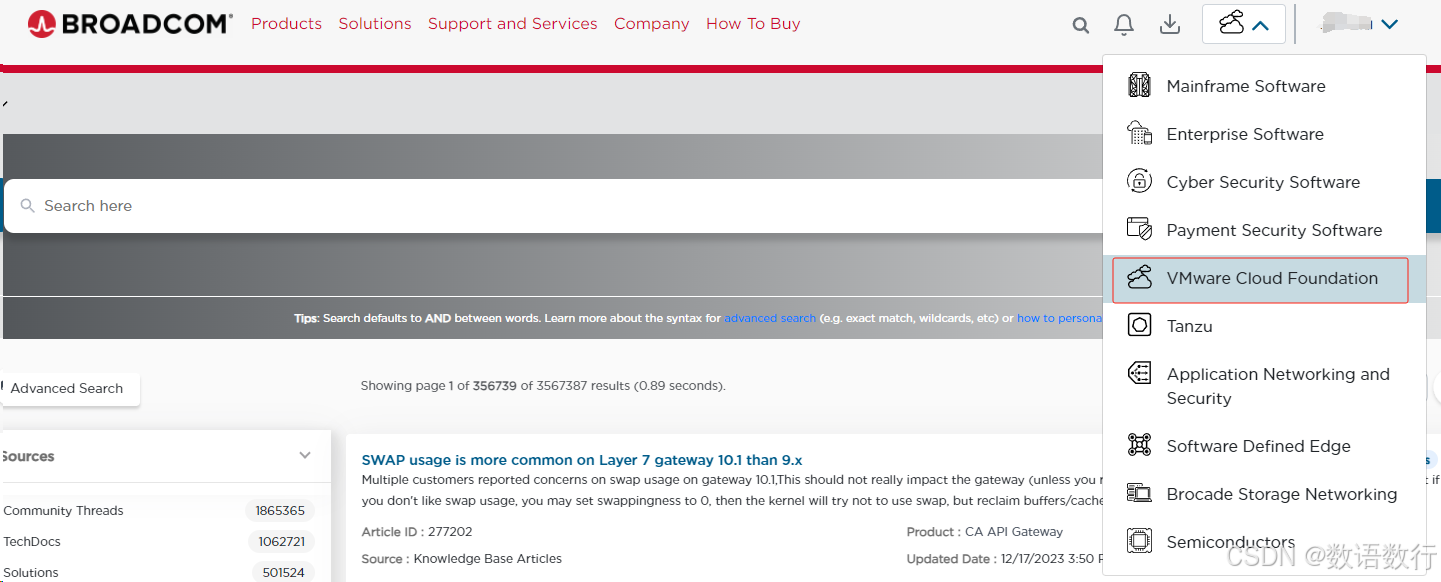
Task: Click the Community Threads count 1865365
Action: click(x=280, y=510)
